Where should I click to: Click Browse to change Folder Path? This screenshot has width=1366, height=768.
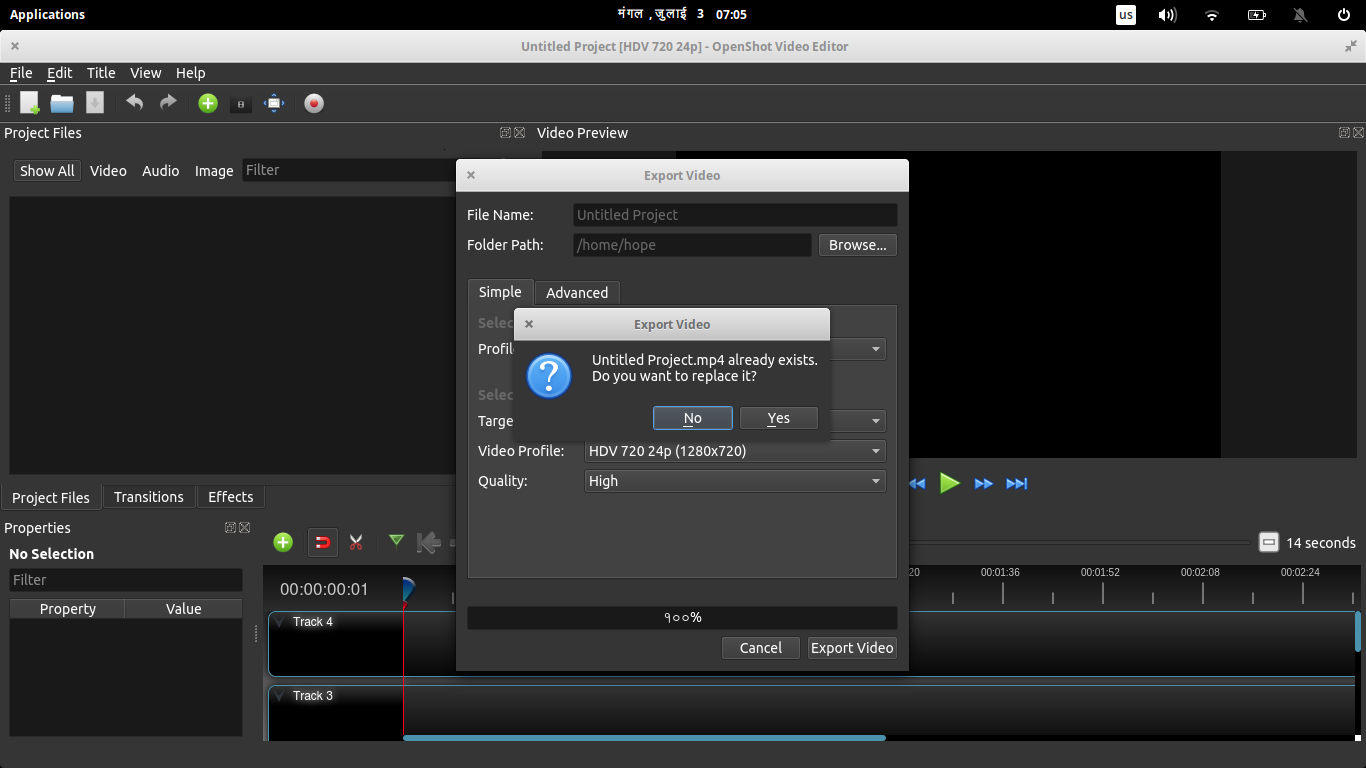(857, 245)
